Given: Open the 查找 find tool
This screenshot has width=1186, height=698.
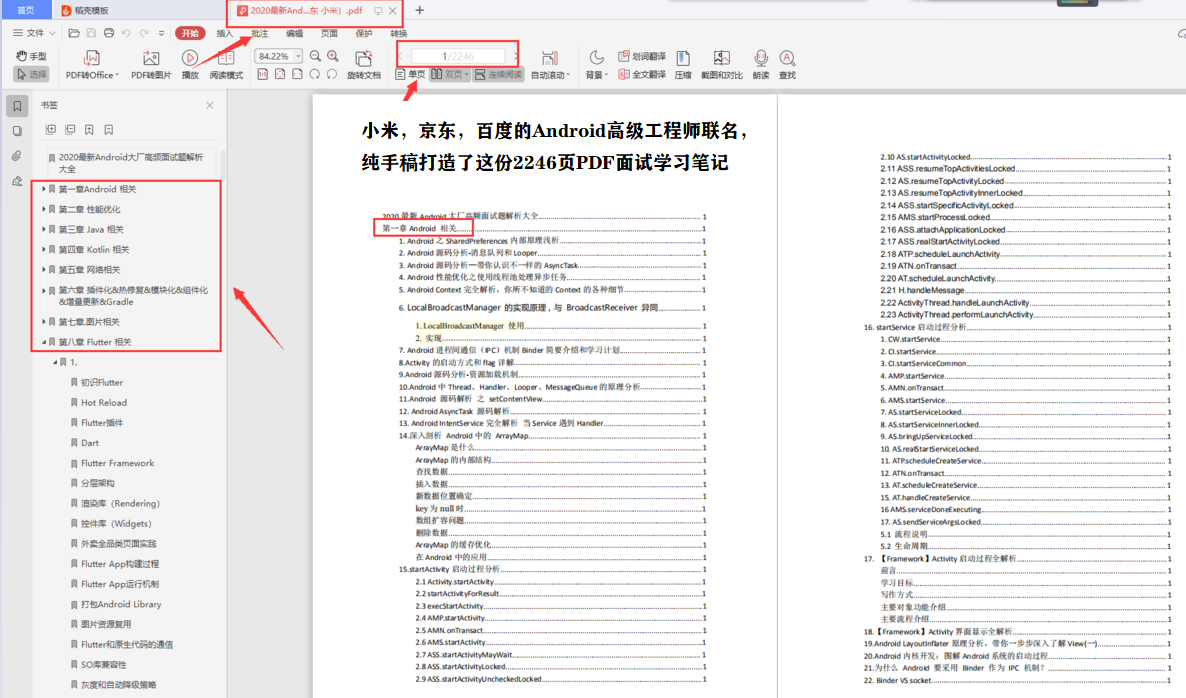Looking at the screenshot, I should pos(787,64).
